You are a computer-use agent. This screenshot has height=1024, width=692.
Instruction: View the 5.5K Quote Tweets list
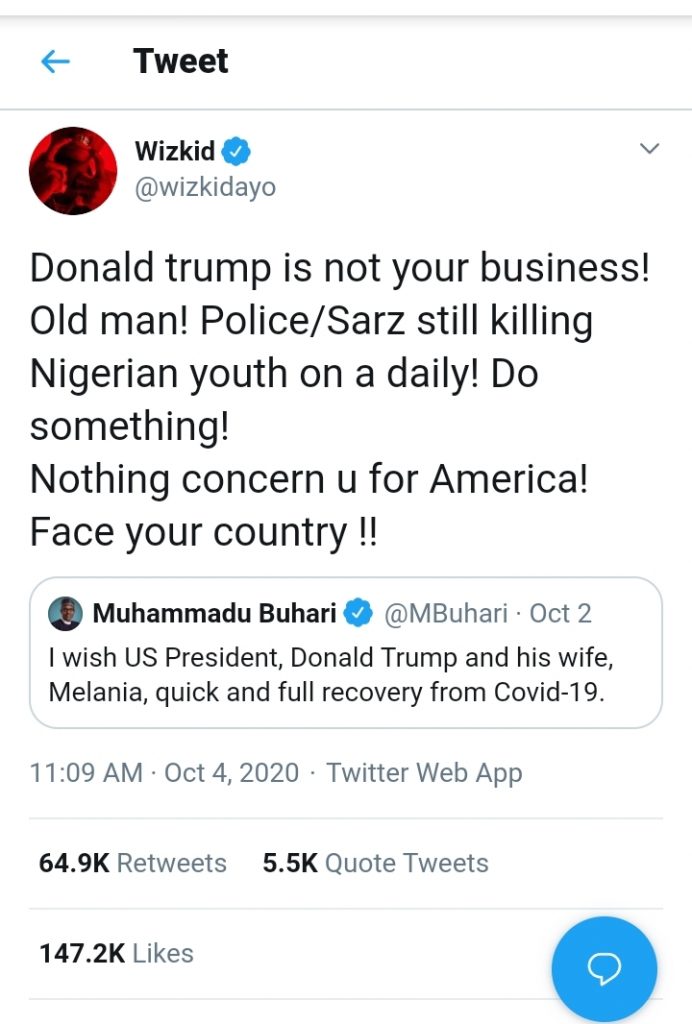point(375,863)
